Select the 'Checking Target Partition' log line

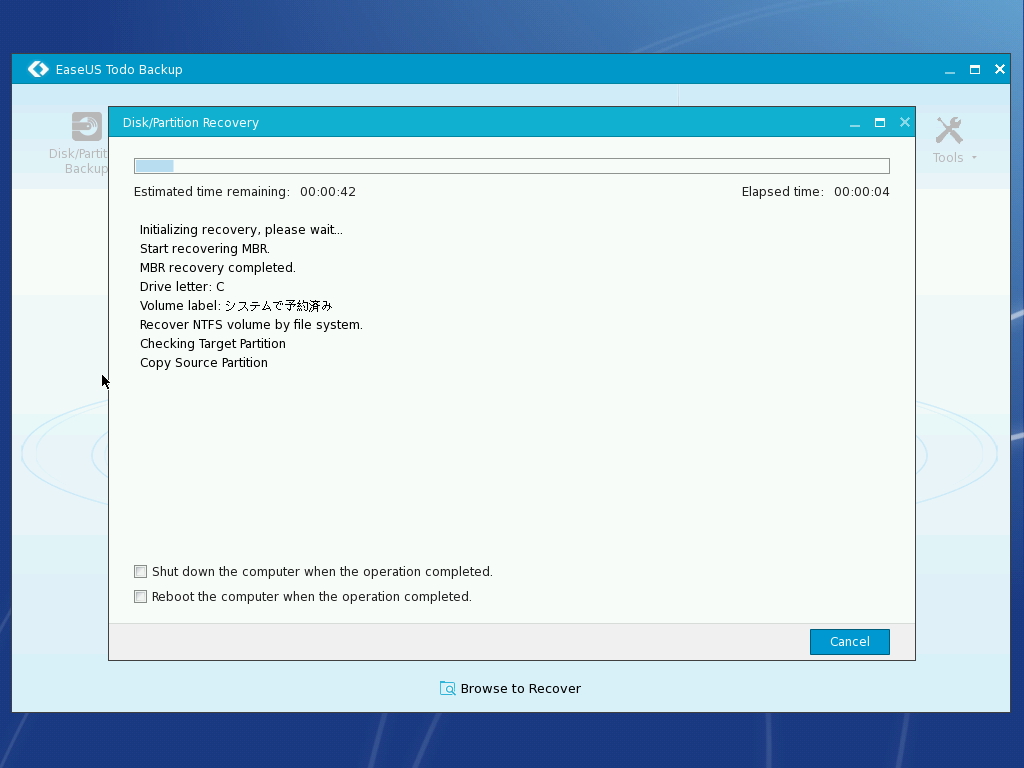[x=213, y=344]
